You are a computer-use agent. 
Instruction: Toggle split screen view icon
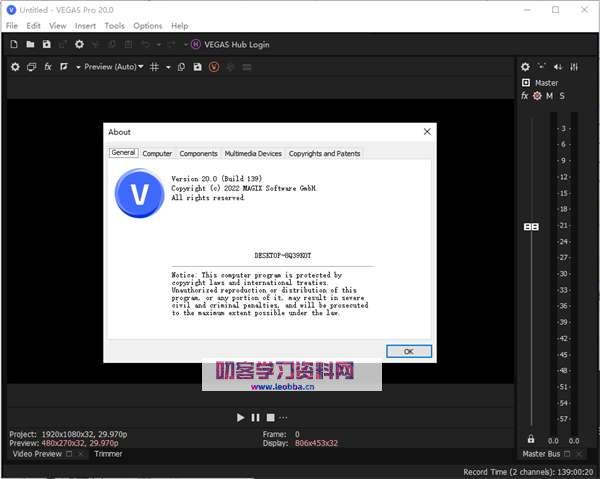pos(64,67)
